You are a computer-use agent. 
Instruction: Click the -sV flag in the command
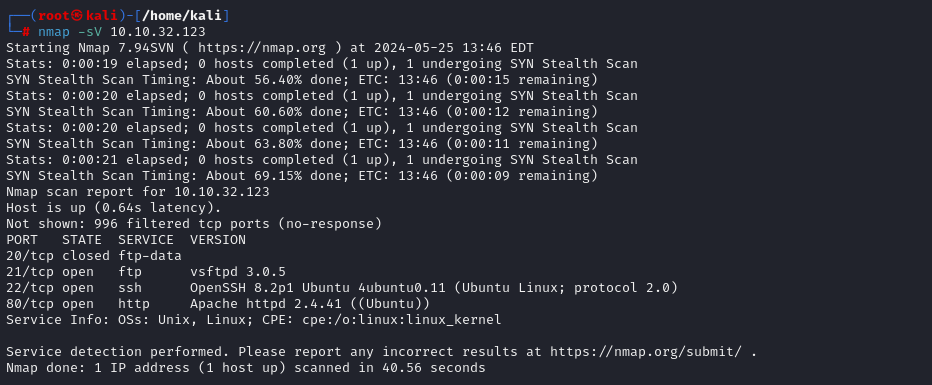point(90,31)
